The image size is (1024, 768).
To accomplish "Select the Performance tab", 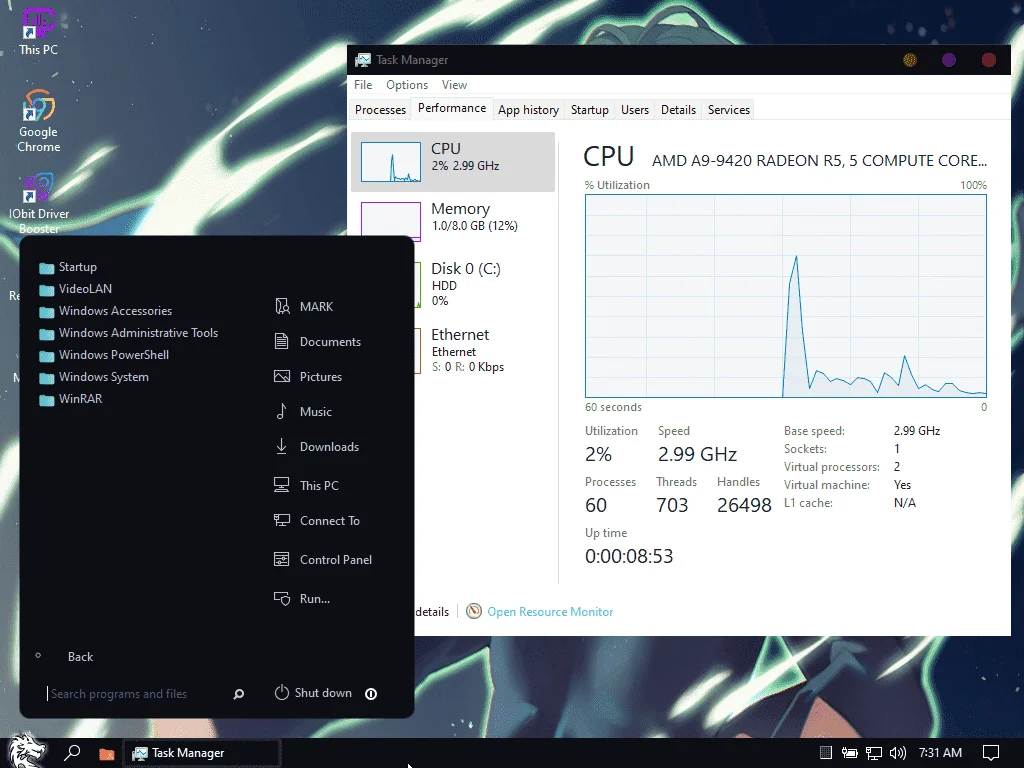I will tap(452, 108).
